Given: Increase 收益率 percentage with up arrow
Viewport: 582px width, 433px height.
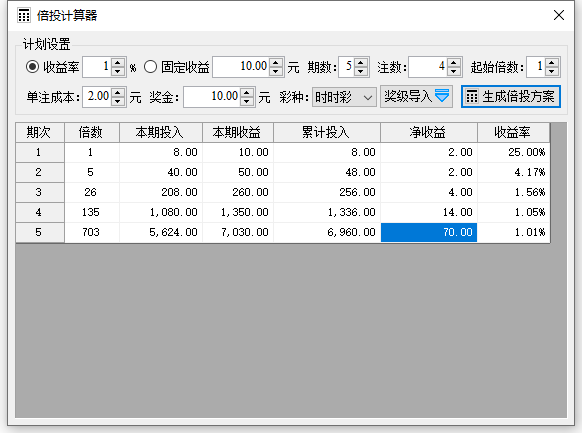Looking at the screenshot, I should pyautogui.click(x=118, y=63).
